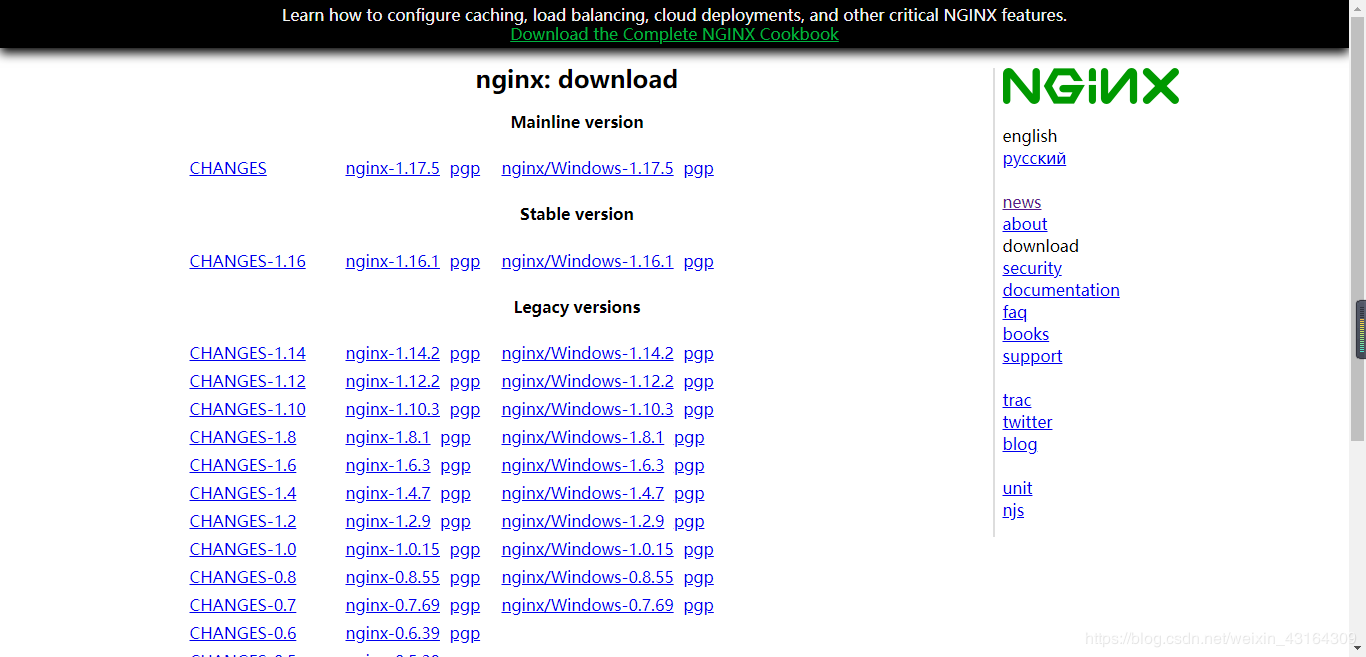Open the njs link
This screenshot has width=1366, height=657.
click(x=1013, y=510)
